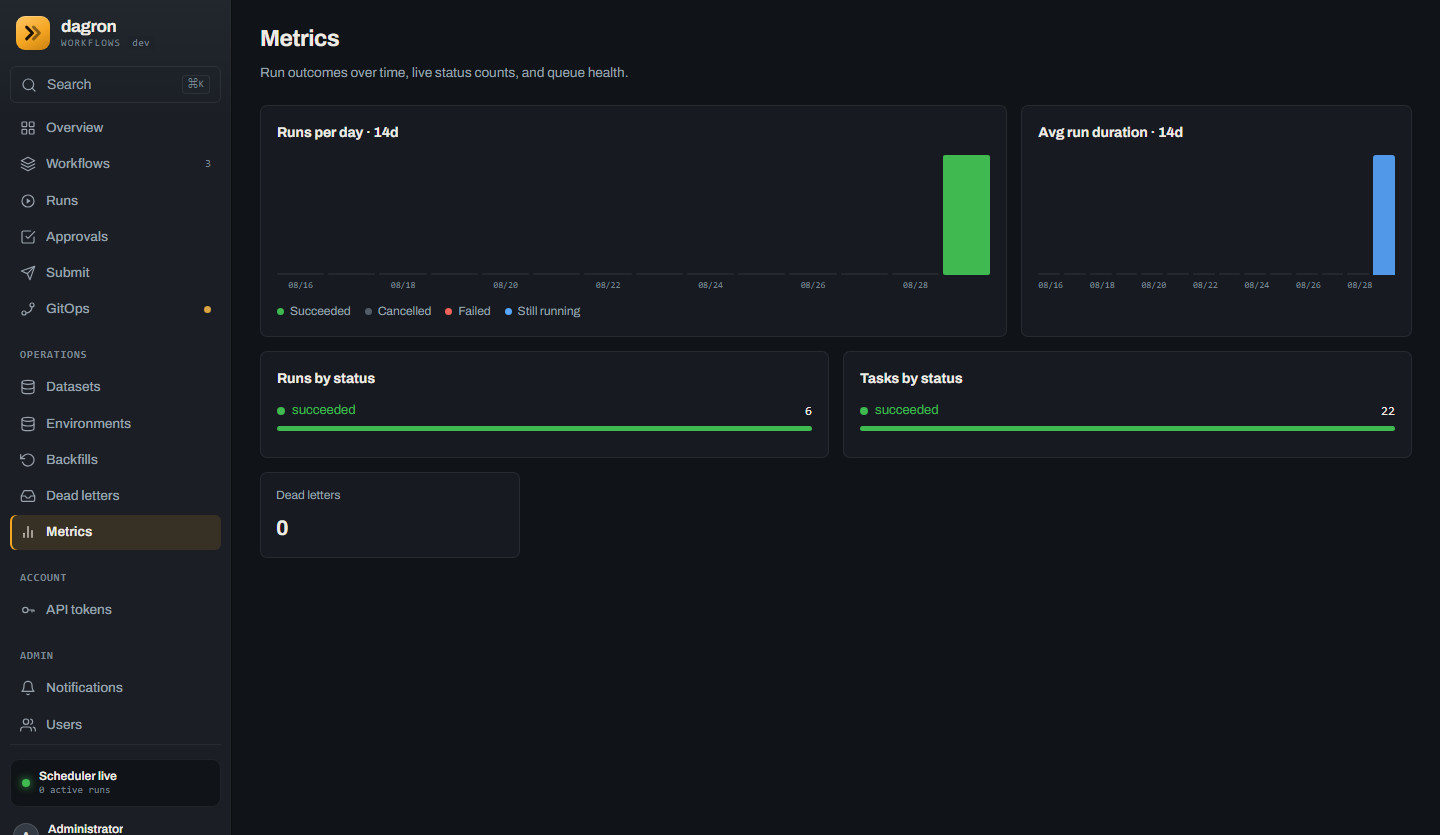Click the Overview grid icon
The height and width of the screenshot is (835, 1440).
(28, 128)
